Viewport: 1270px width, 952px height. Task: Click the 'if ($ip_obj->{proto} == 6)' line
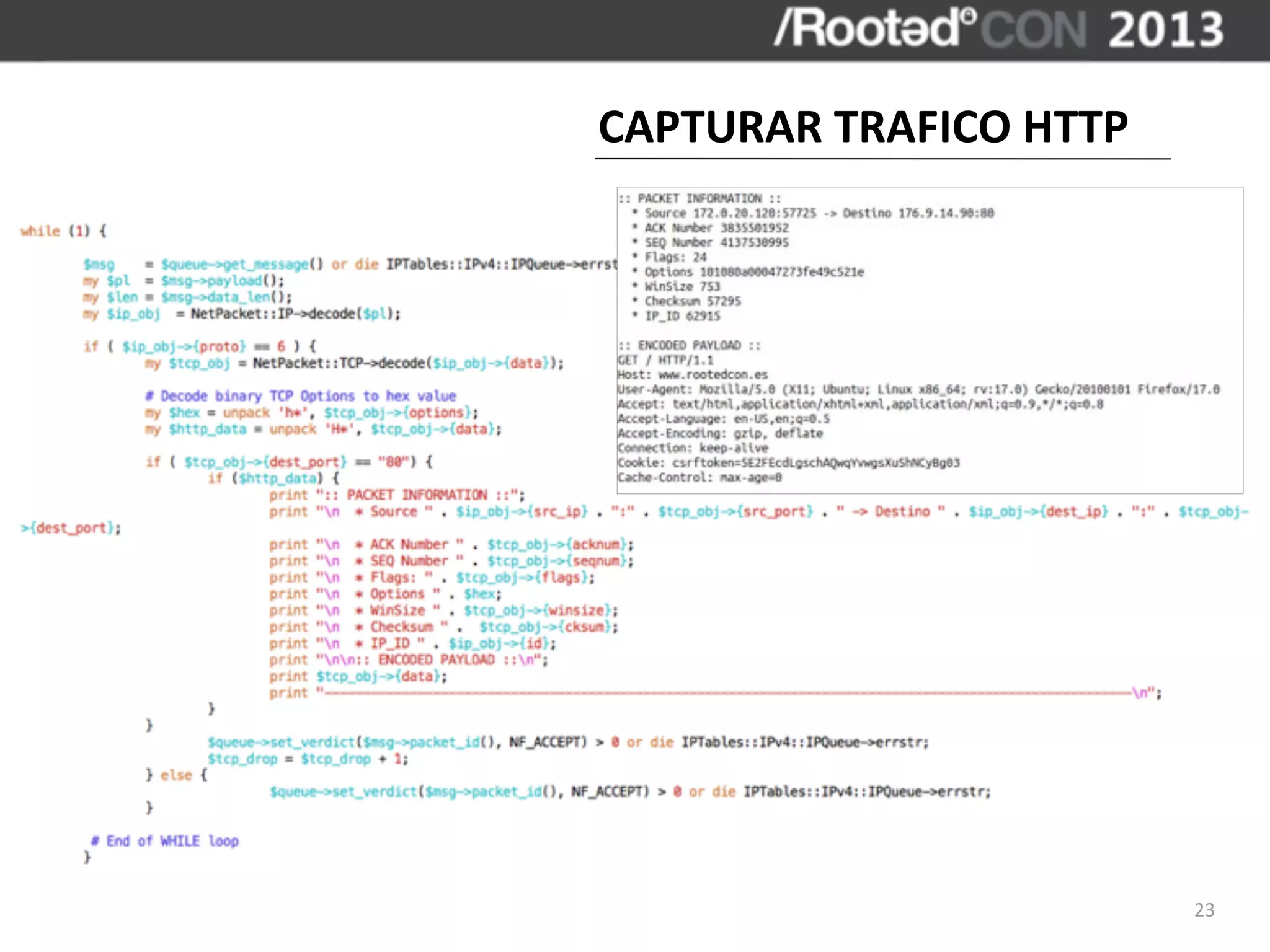[x=200, y=346]
